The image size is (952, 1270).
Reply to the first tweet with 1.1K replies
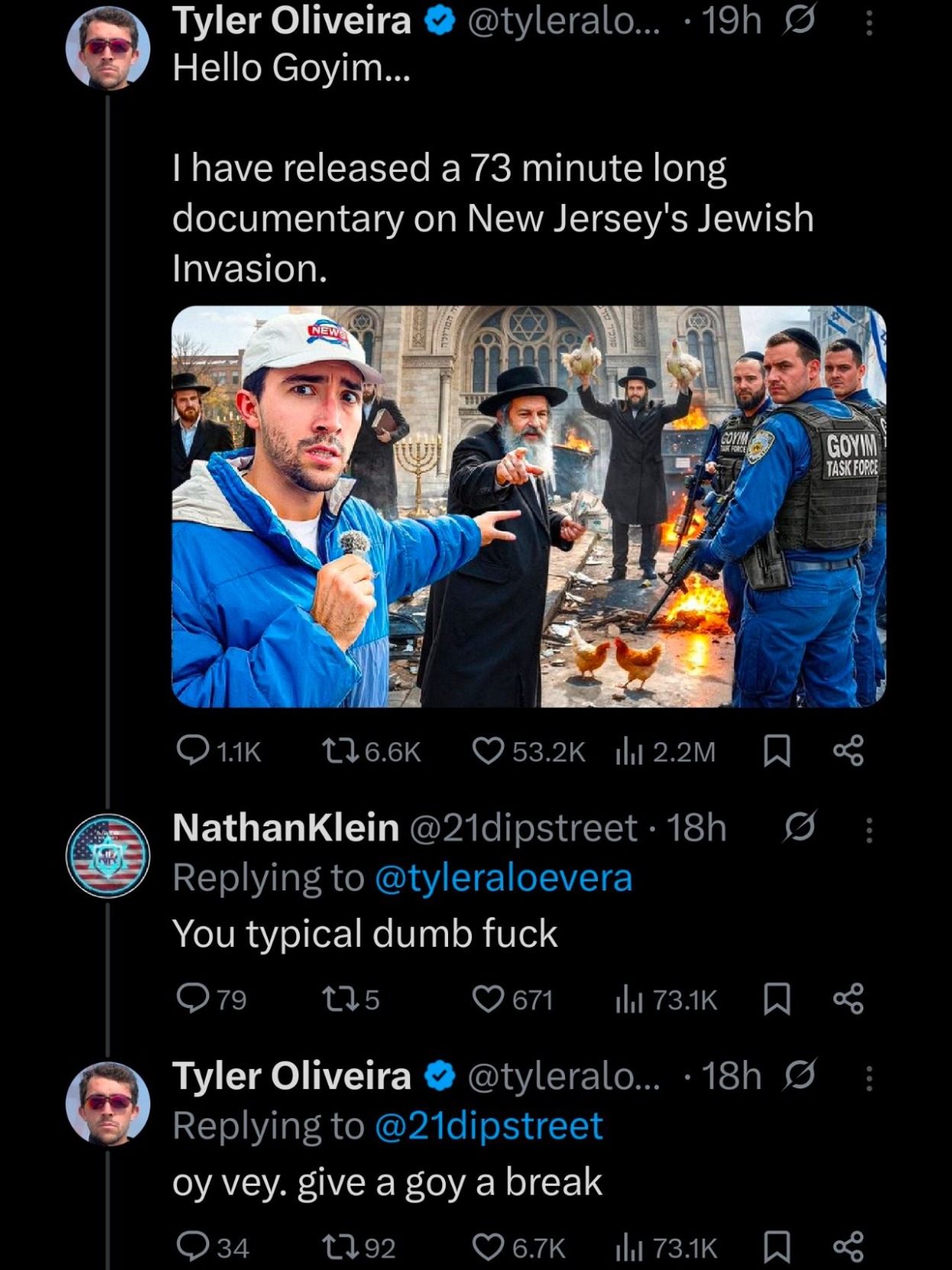(193, 751)
